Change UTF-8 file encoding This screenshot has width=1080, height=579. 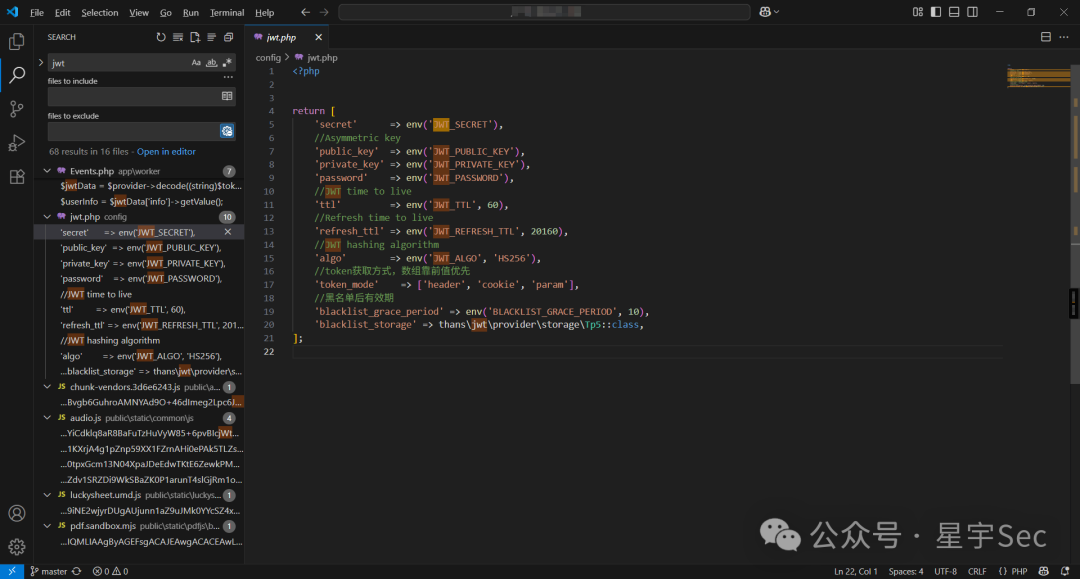coord(945,571)
